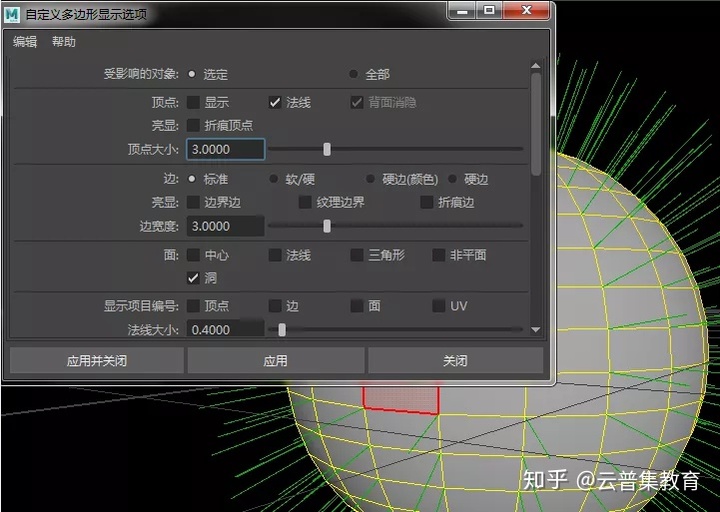Click the 应用 button
Viewport: 720px width, 512px height.
[x=276, y=360]
